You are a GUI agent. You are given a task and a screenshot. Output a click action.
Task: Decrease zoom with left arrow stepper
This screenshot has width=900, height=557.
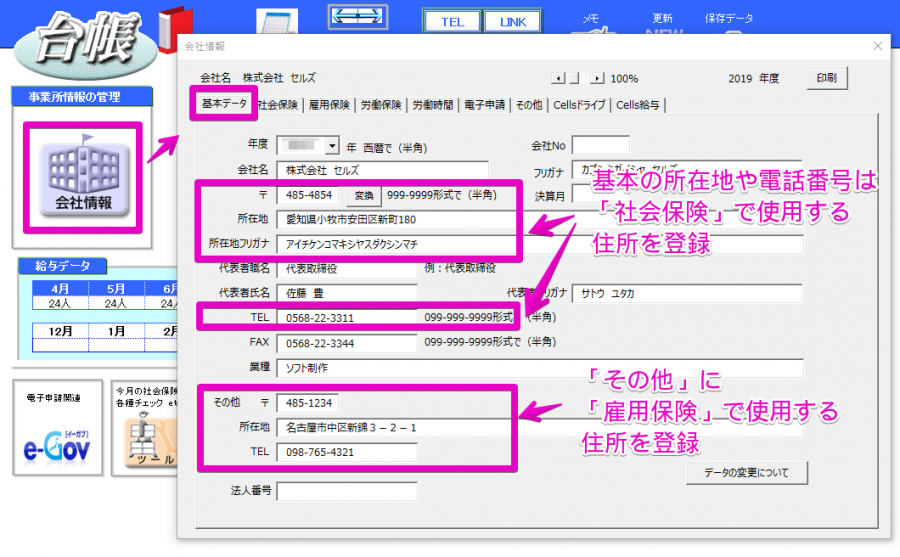tap(558, 78)
